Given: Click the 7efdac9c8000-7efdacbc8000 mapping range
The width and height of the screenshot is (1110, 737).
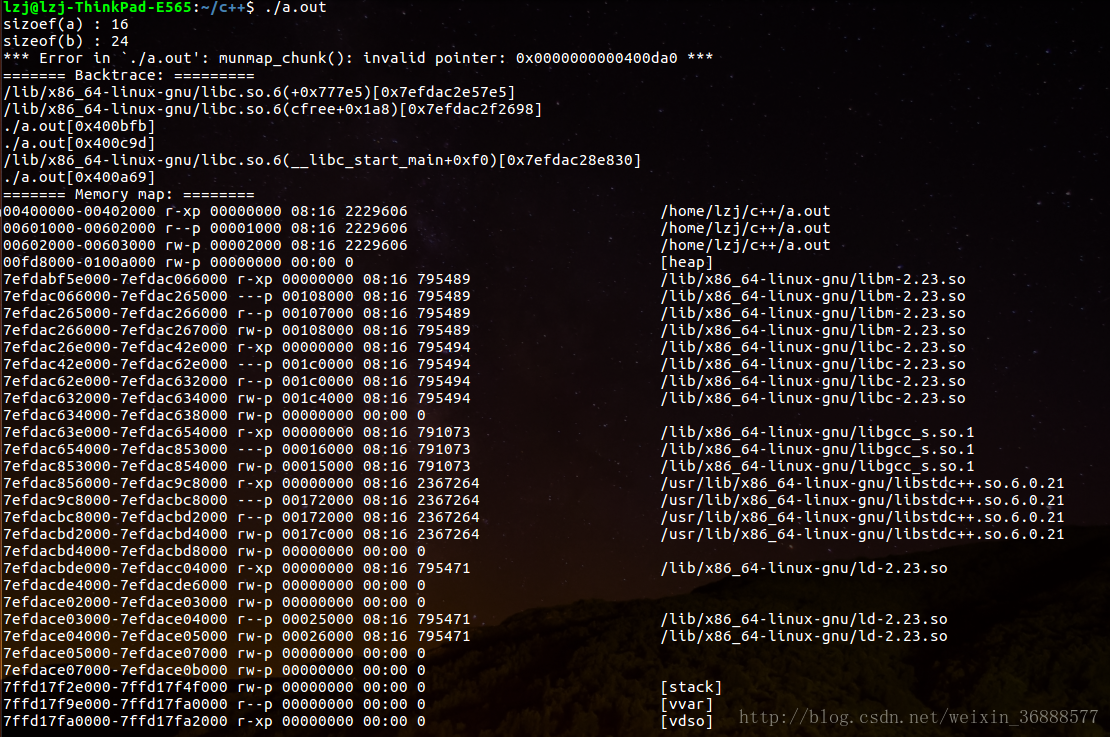Looking at the screenshot, I should tap(115, 501).
